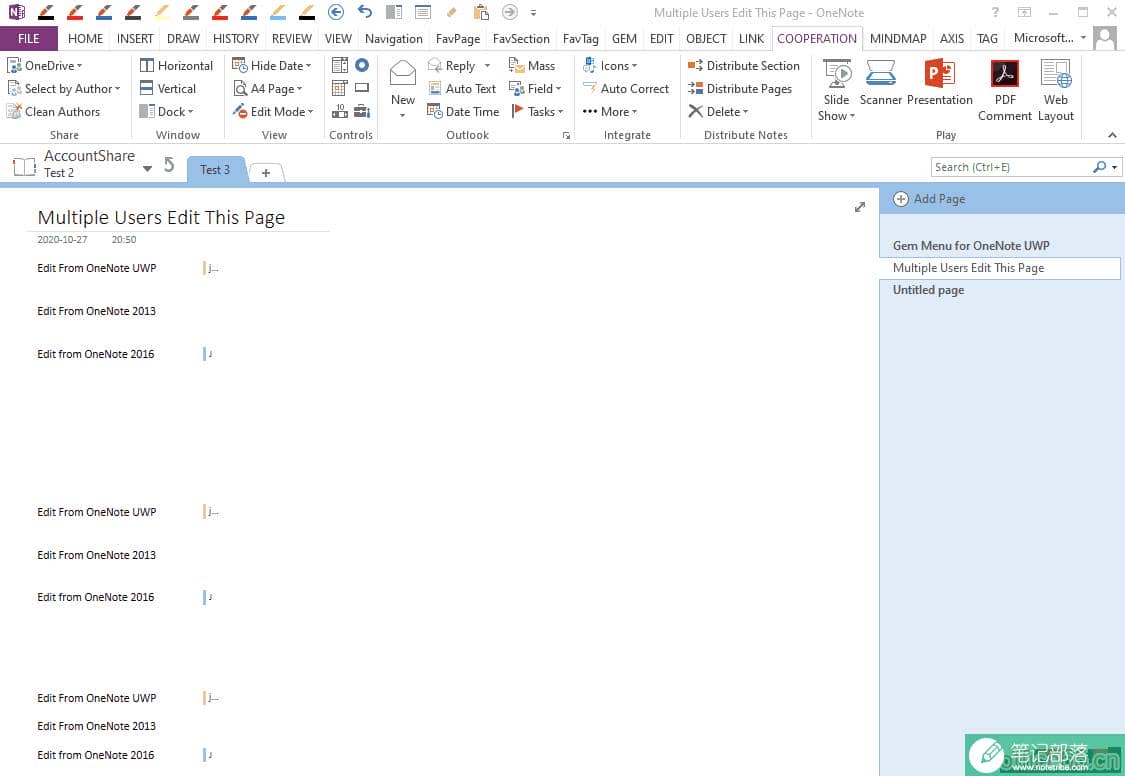Open the More dropdown in Integrate
Viewport: 1125px width, 776px height.
pos(610,111)
